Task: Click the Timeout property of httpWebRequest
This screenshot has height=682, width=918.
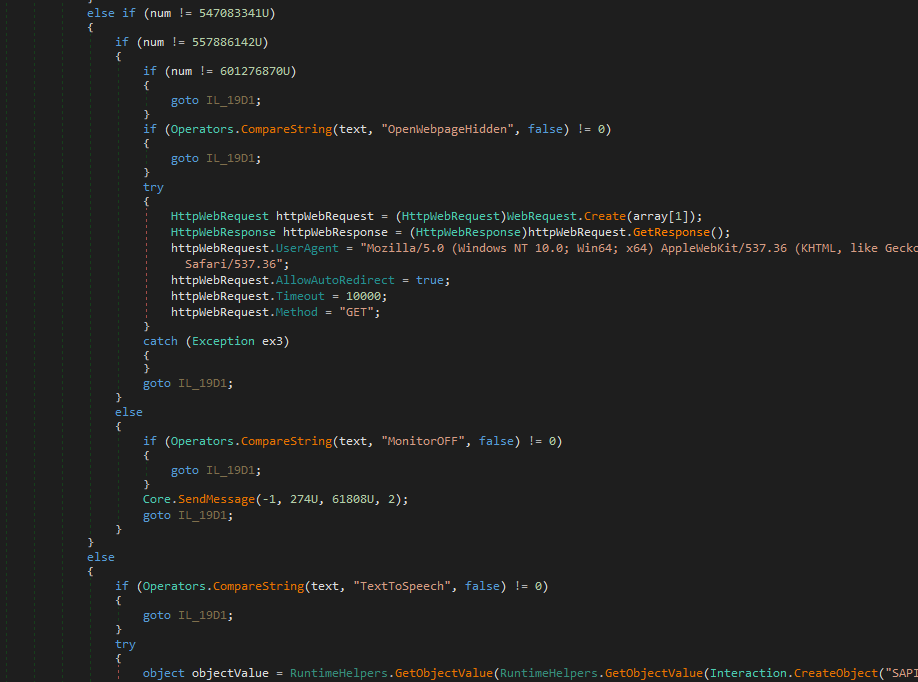Action: [x=303, y=296]
